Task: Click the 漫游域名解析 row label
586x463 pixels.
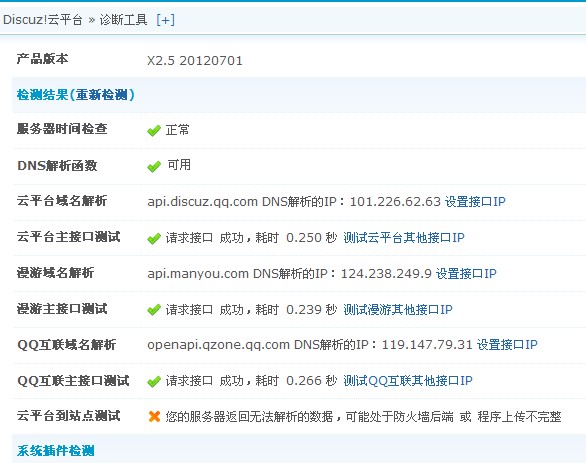Action: [x=55, y=273]
